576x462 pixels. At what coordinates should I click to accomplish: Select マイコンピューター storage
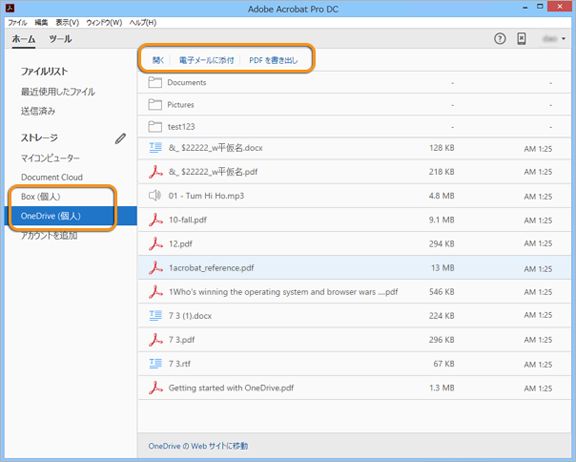pyautogui.click(x=50, y=158)
